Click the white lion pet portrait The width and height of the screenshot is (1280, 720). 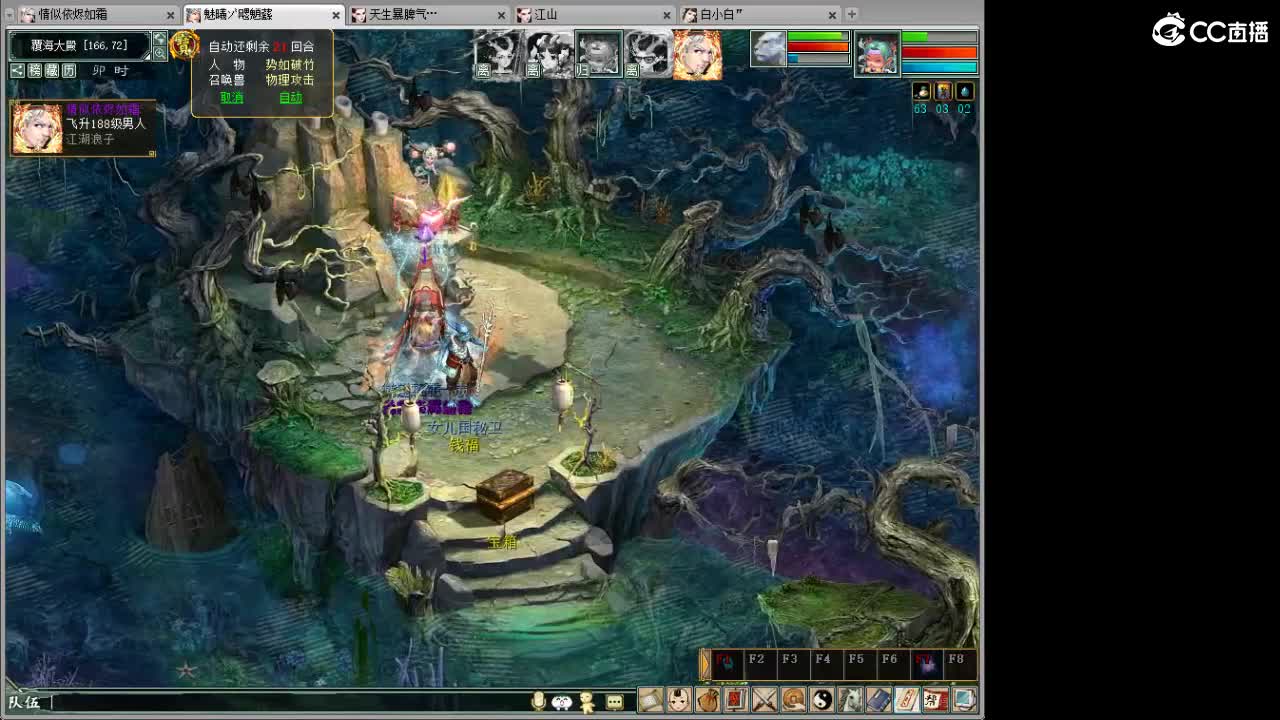768,49
